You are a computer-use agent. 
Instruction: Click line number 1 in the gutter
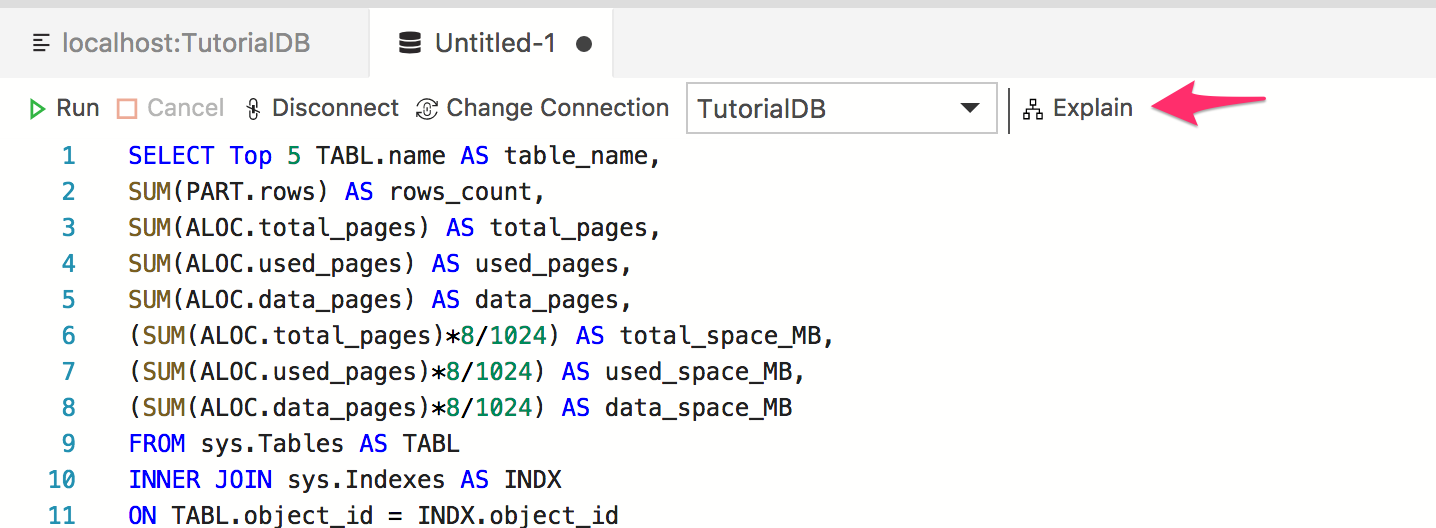click(x=68, y=156)
